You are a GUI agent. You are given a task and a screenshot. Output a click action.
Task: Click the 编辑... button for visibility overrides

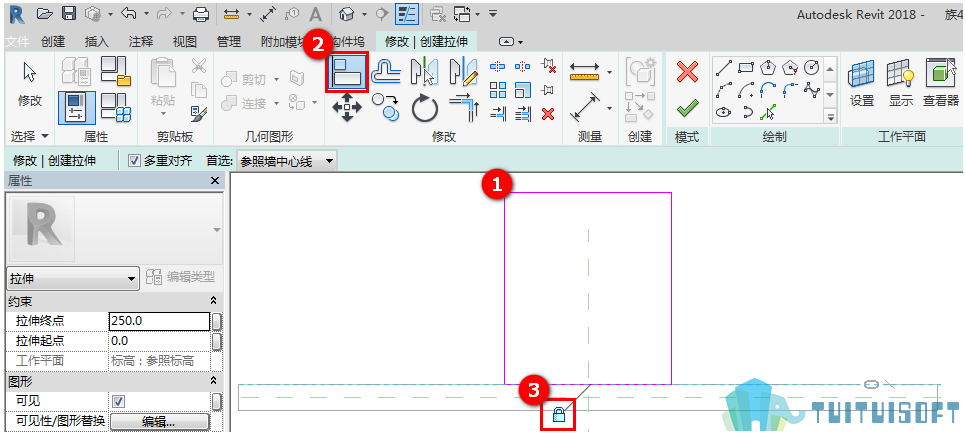tap(160, 422)
